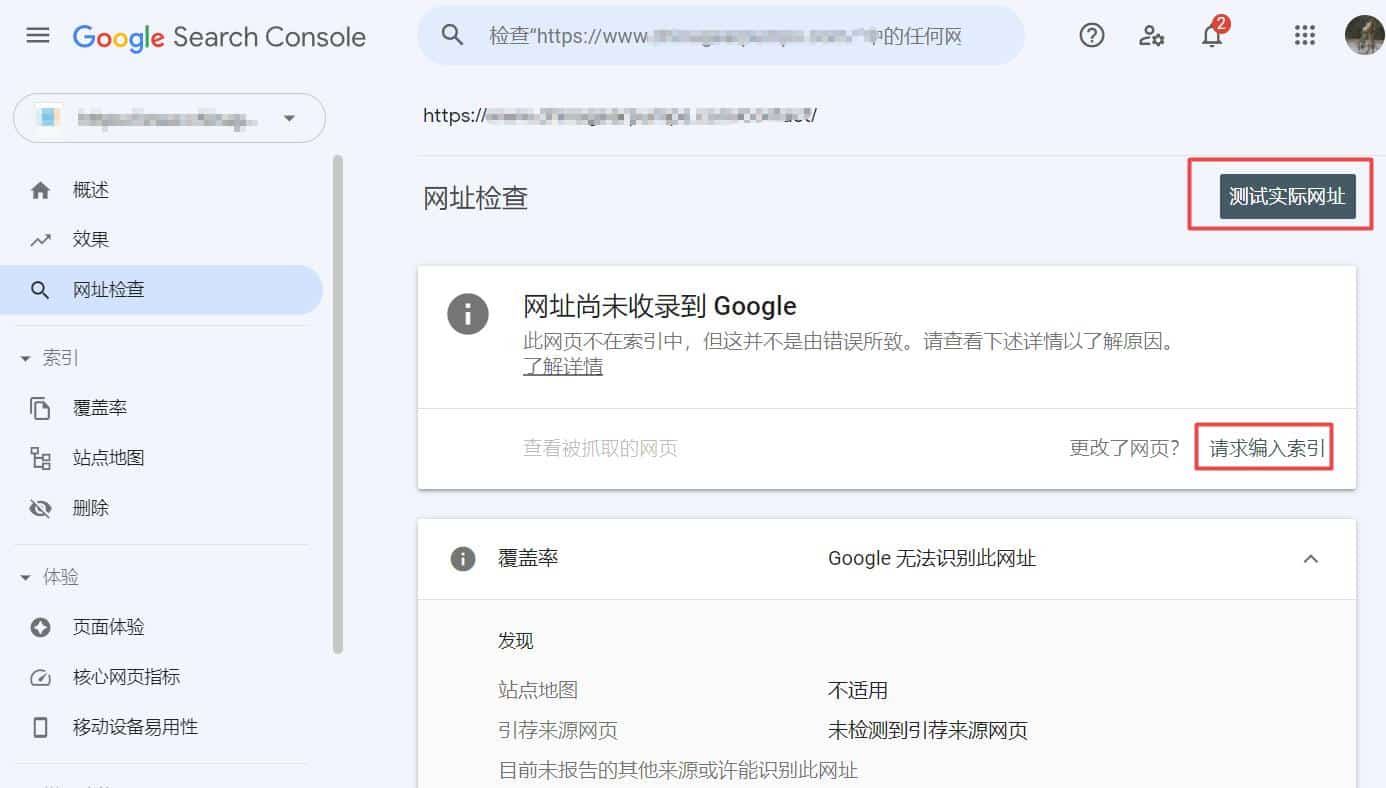
Task: Open the property selector dropdown
Action: pos(170,118)
